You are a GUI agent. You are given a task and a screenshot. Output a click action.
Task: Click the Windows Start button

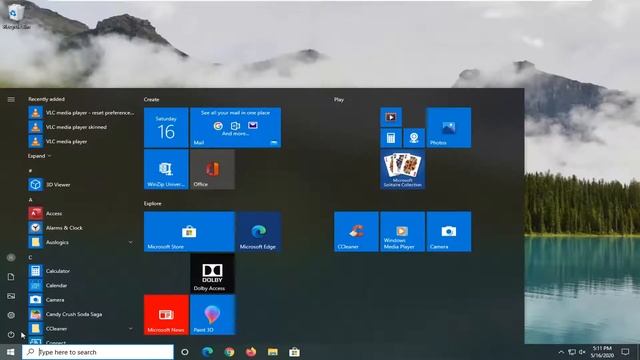[11, 352]
